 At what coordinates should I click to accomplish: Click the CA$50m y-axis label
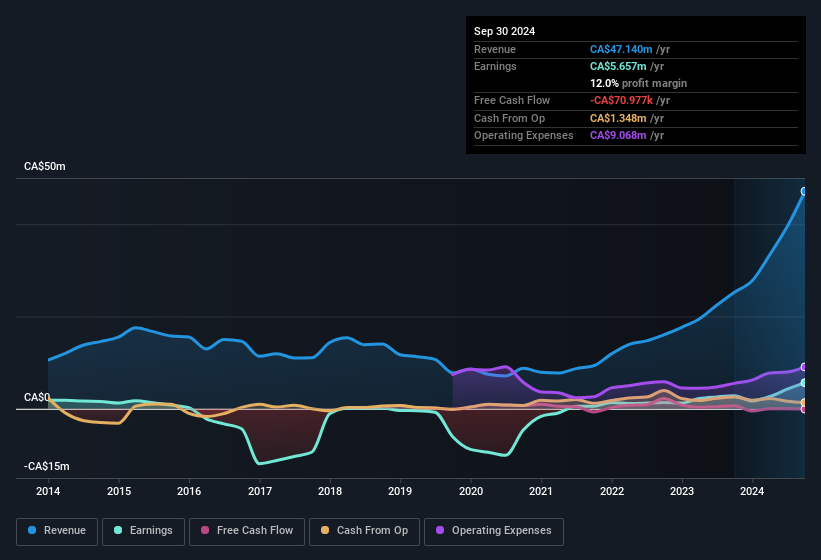pyautogui.click(x=45, y=166)
